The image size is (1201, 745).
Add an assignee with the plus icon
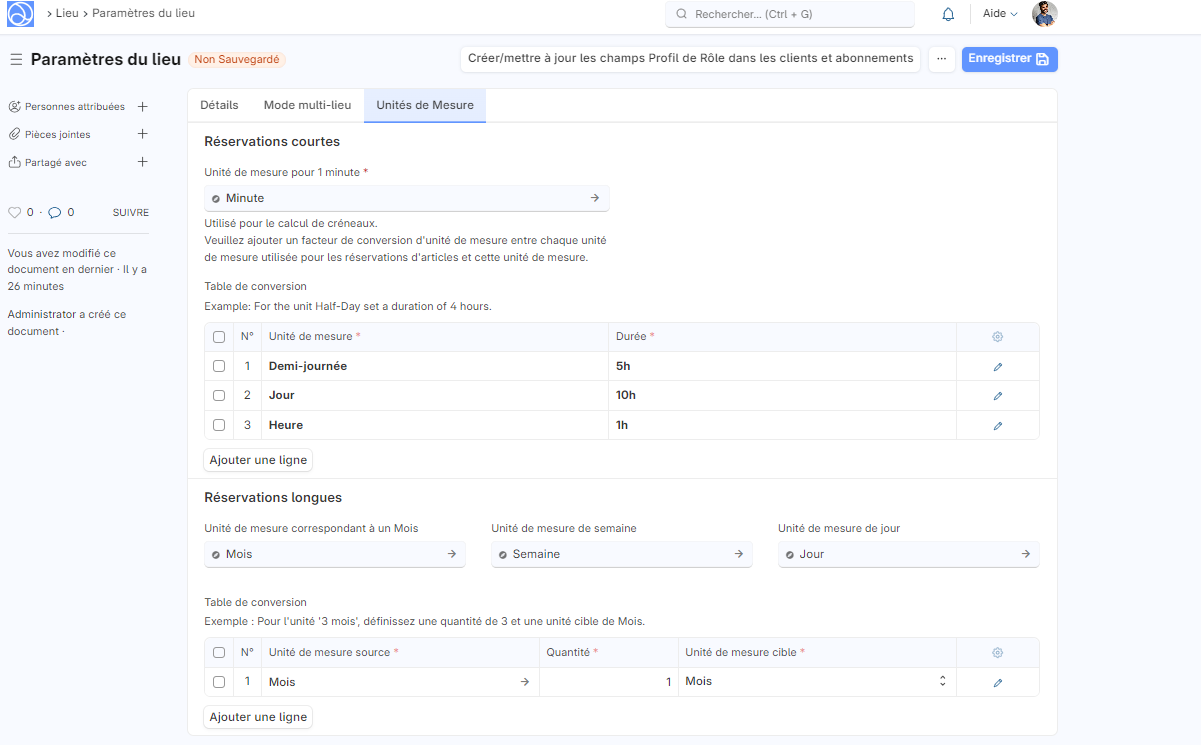coord(142,106)
